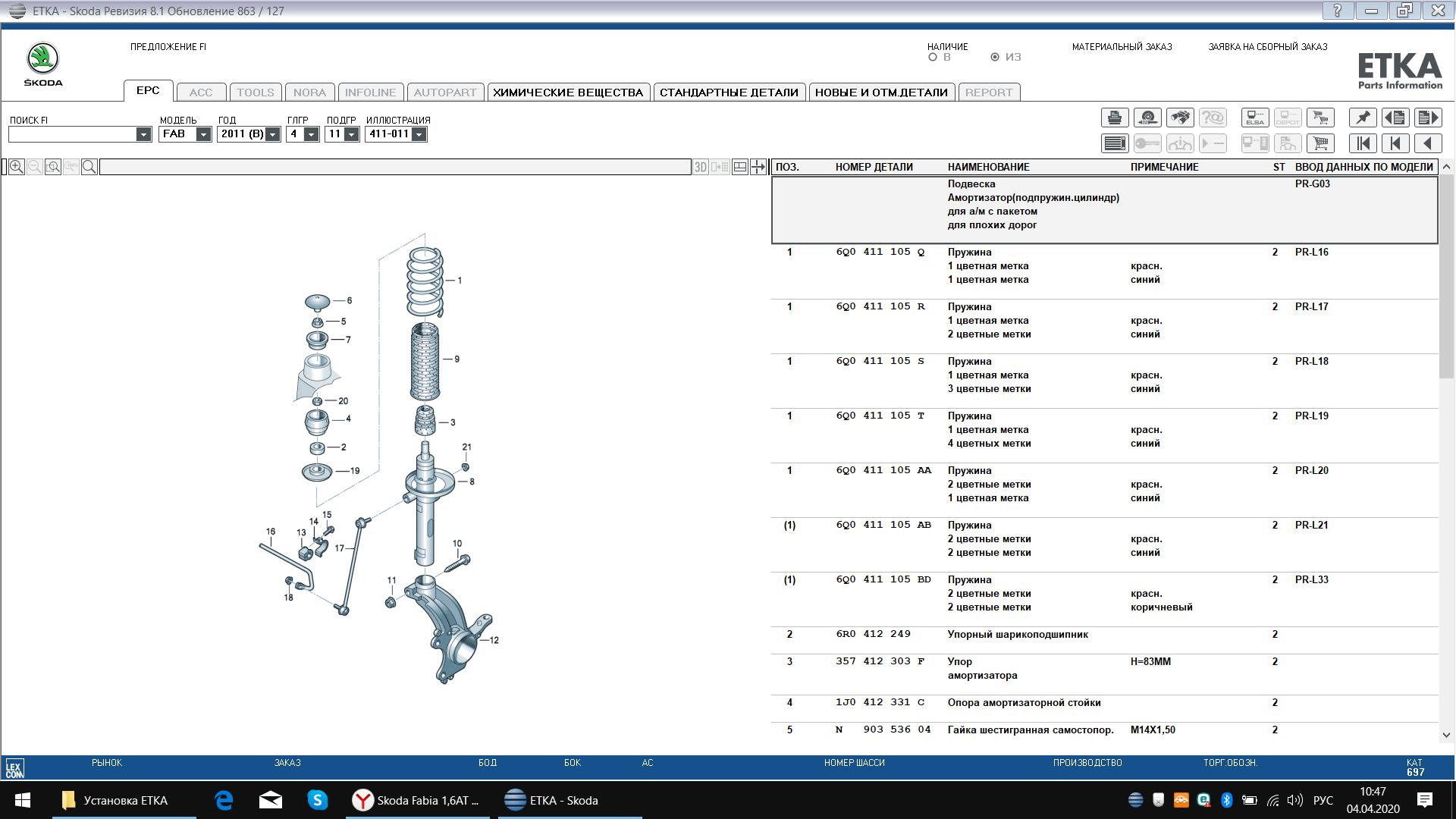Viewport: 1456px width, 819px height.
Task: Click the pushpin bookmark icon
Action: [x=1363, y=118]
